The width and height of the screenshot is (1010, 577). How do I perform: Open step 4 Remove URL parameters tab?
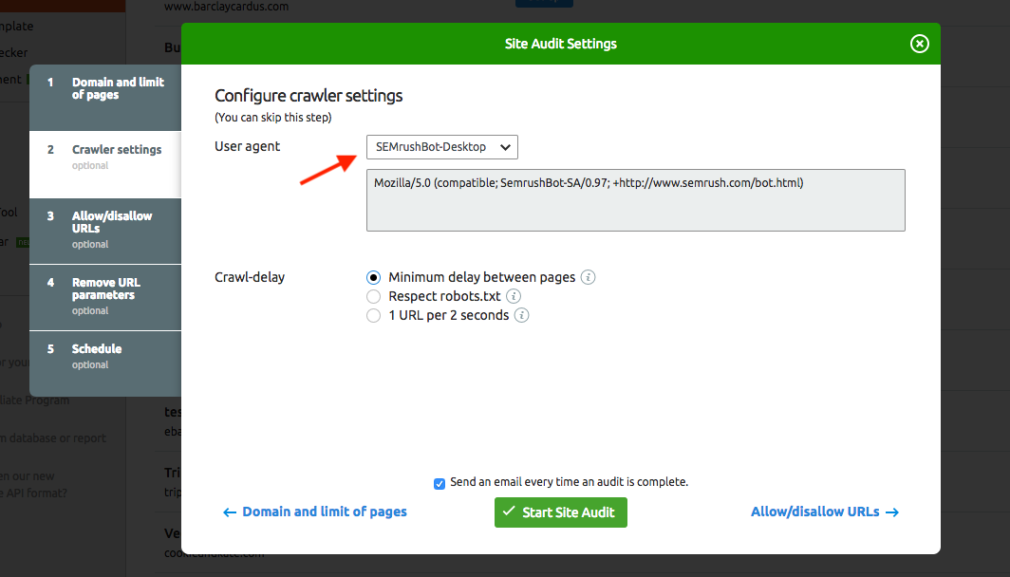(106, 298)
